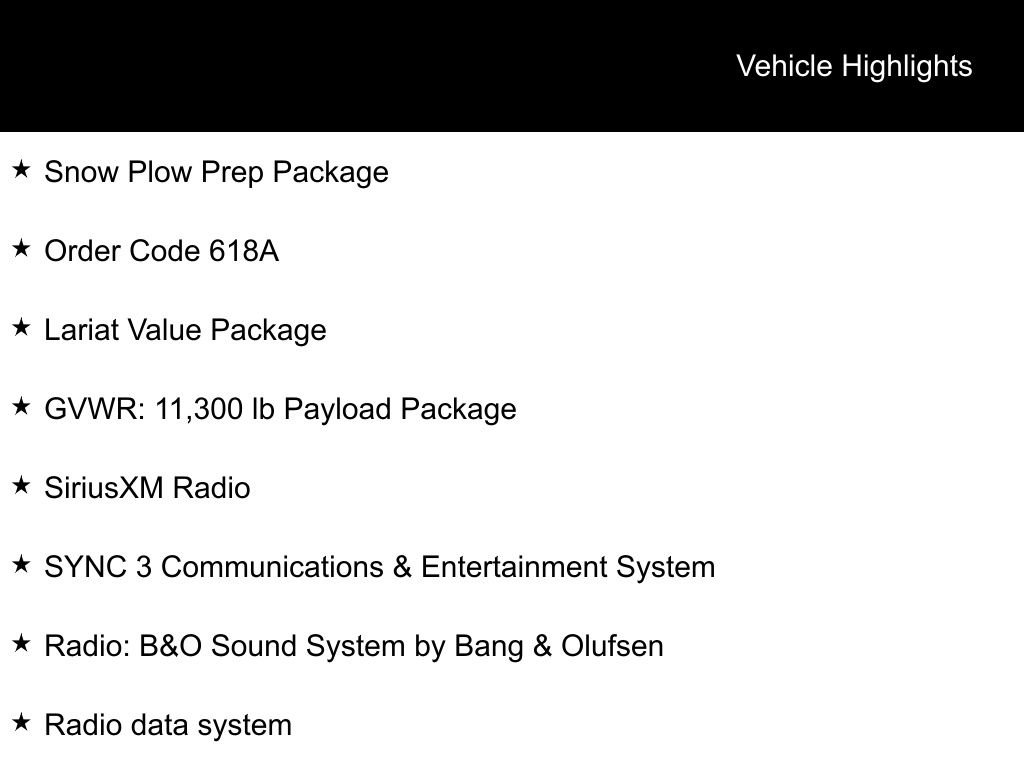Viewport: 1024px width, 768px height.
Task: Click the Radio data system text
Action: coord(168,725)
